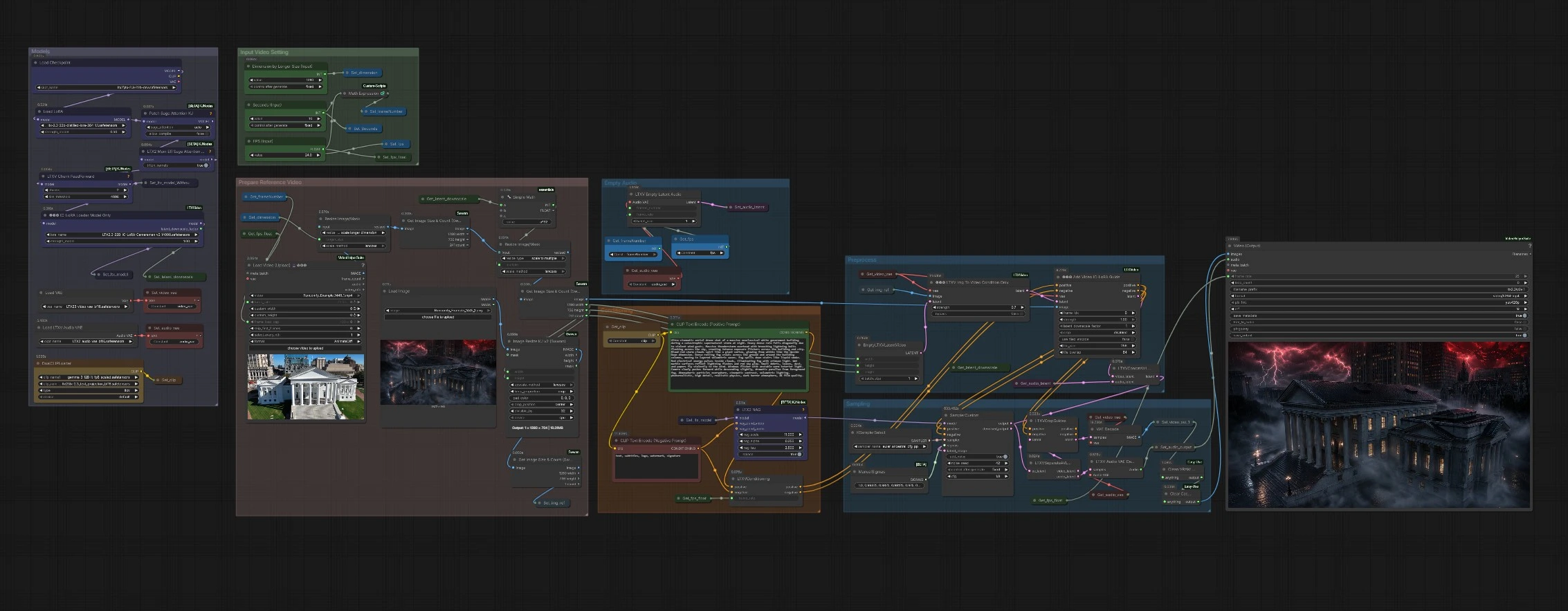Open ckpt_name dropdown in Load Checkpoint node
This screenshot has height=611, width=1568.
pos(106,87)
